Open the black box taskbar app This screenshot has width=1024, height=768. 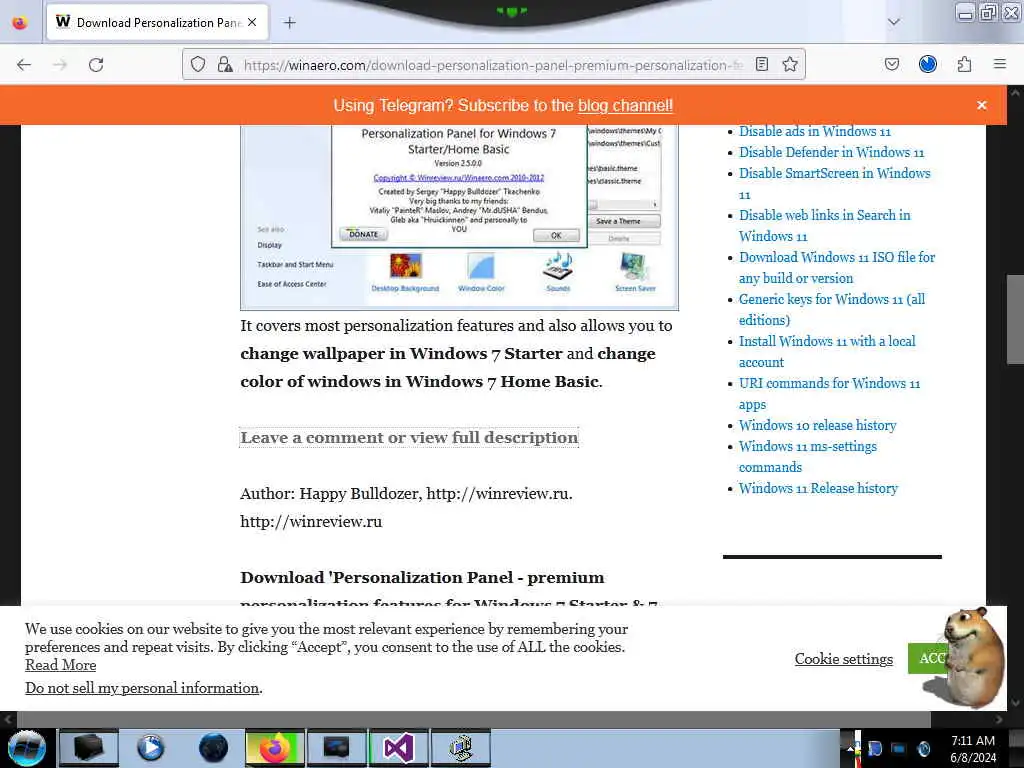89,748
